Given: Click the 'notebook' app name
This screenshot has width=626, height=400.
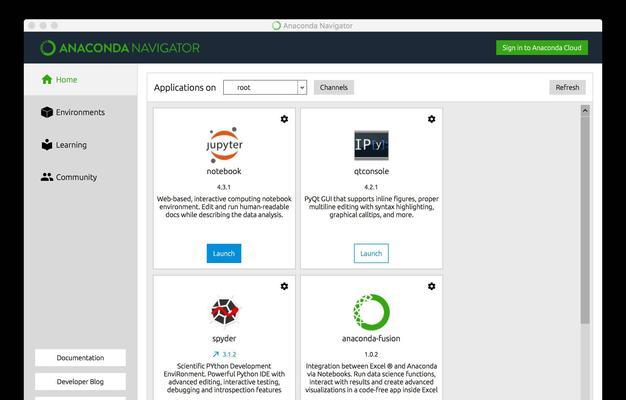Looking at the screenshot, I should point(224,171).
